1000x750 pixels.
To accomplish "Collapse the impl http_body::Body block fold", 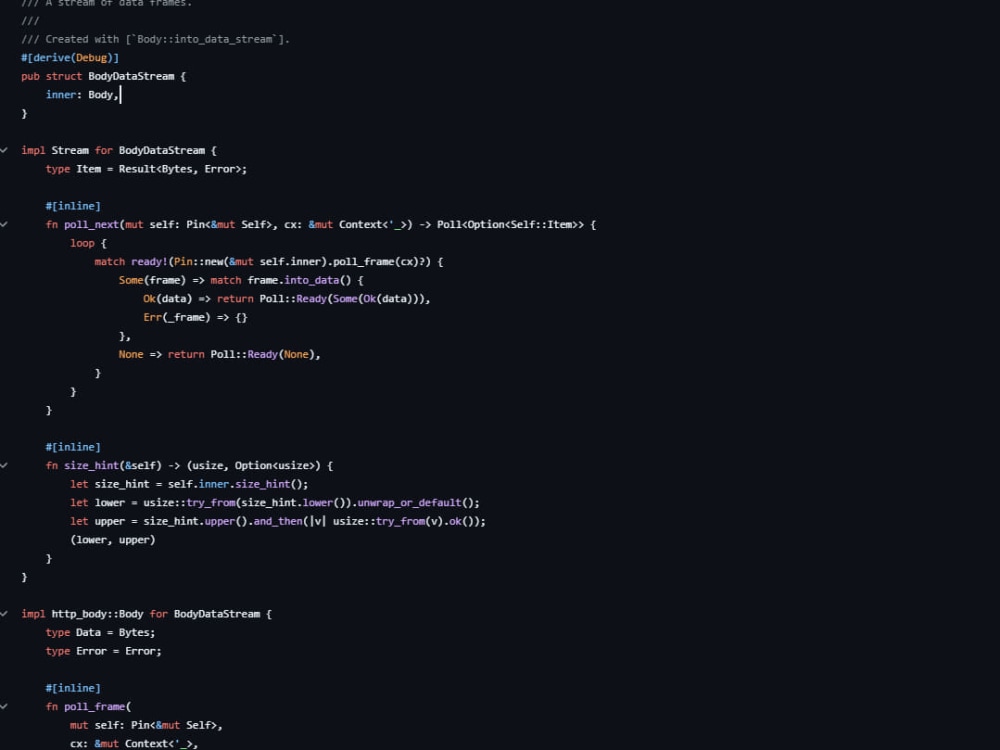I will 4,614.
